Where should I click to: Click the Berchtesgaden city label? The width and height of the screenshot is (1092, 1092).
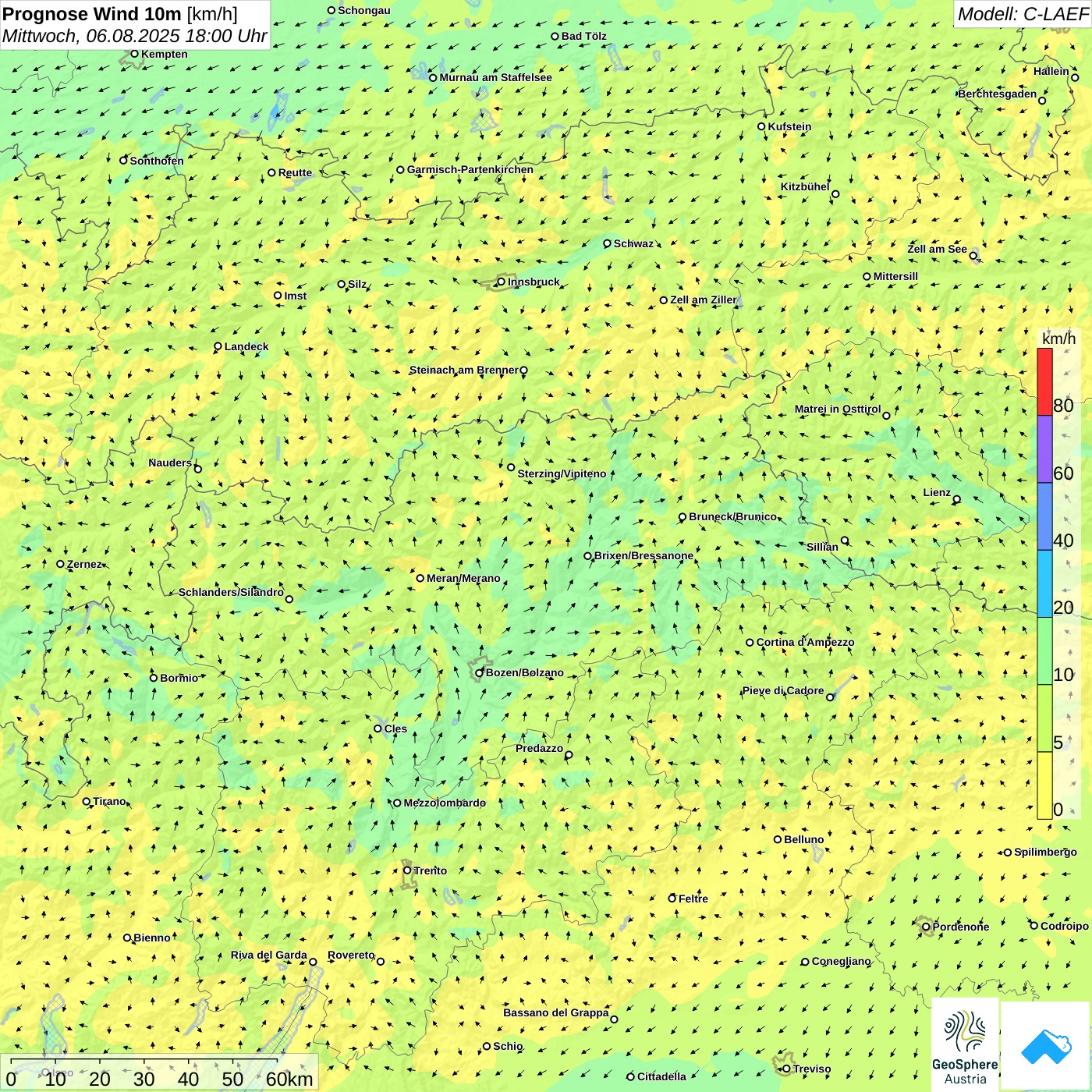click(x=997, y=94)
